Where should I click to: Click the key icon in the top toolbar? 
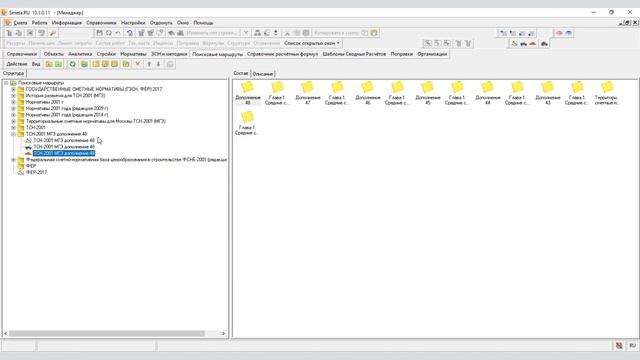[x=53, y=33]
